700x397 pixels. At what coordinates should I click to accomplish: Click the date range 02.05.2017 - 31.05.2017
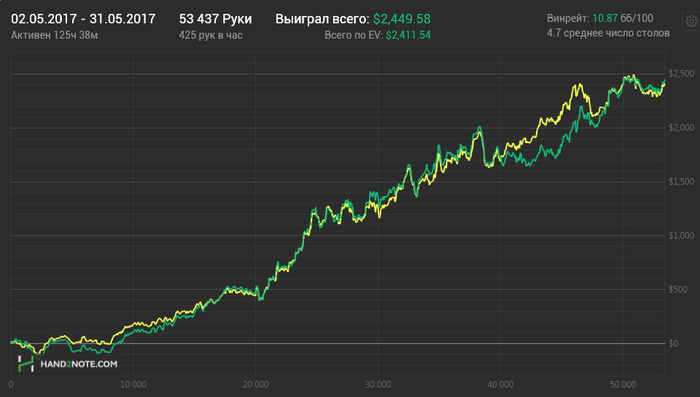tap(83, 19)
